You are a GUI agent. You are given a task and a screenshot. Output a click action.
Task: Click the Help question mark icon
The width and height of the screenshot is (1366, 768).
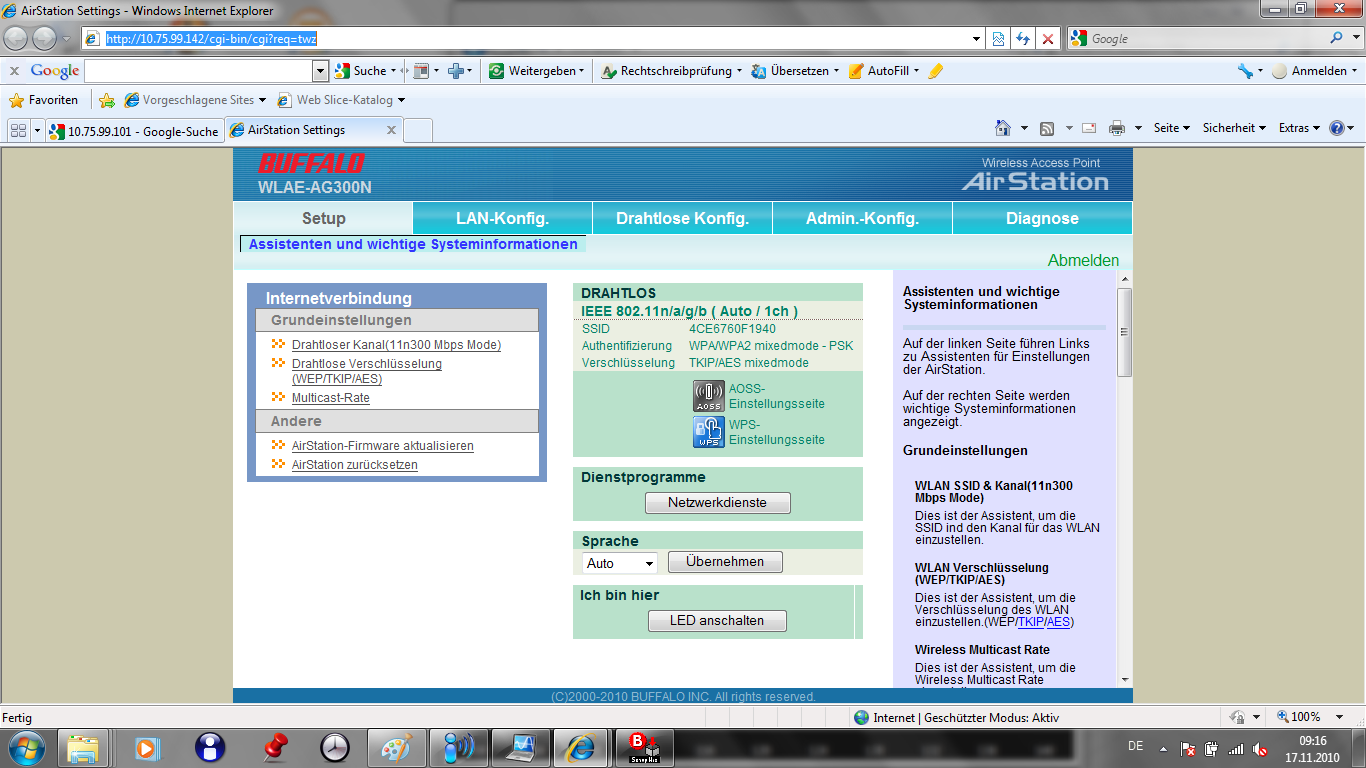1336,128
